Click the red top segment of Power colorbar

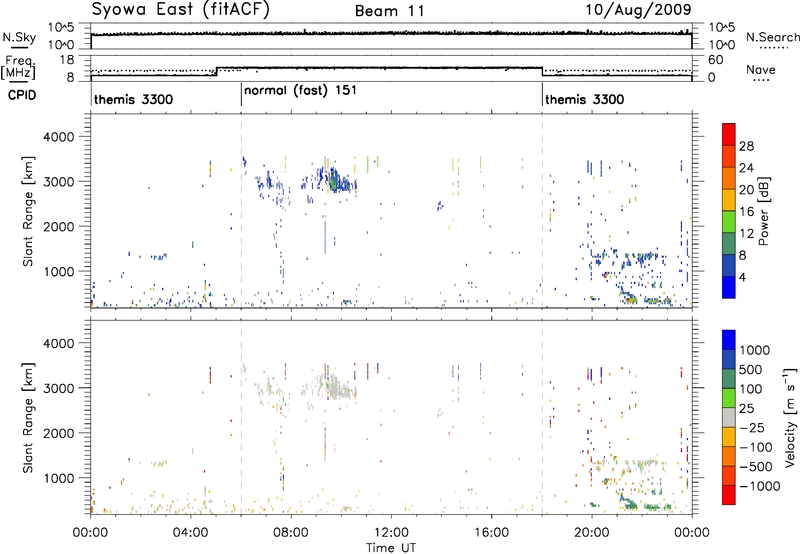[x=729, y=134]
